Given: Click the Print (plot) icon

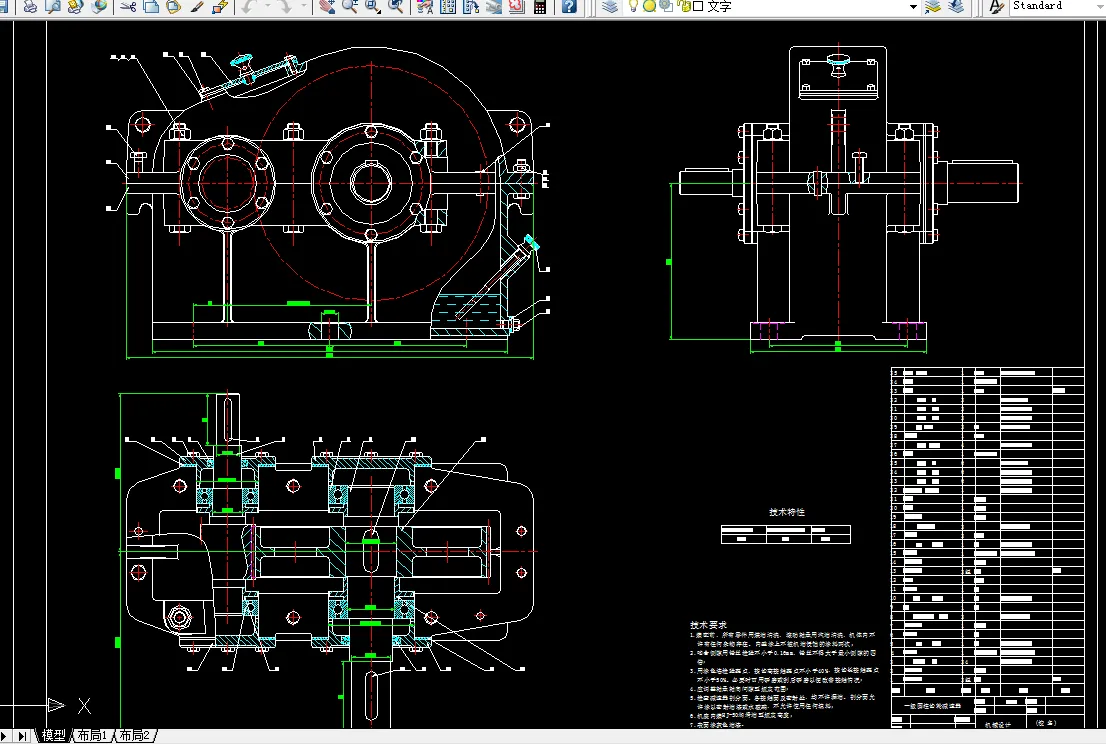Looking at the screenshot, I should click(x=31, y=6).
